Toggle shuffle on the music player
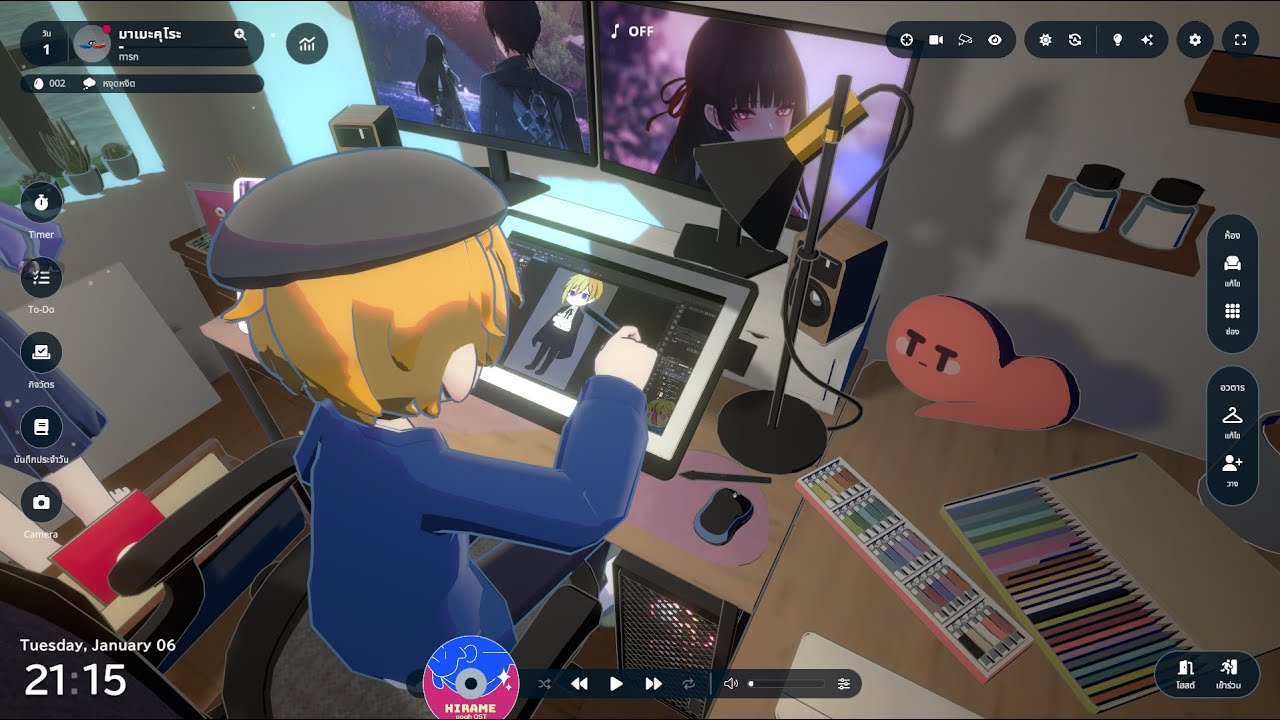This screenshot has height=720, width=1280. pyautogui.click(x=544, y=684)
